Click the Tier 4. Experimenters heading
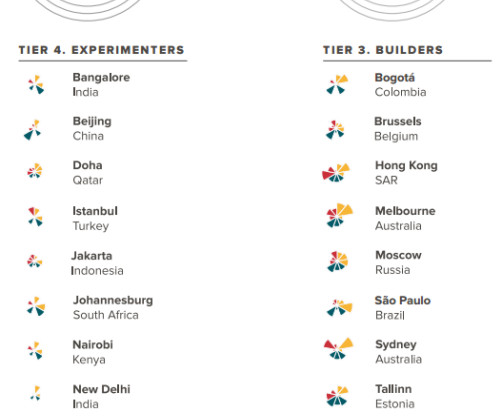Viewport: 500px width, 416px height. [101, 50]
